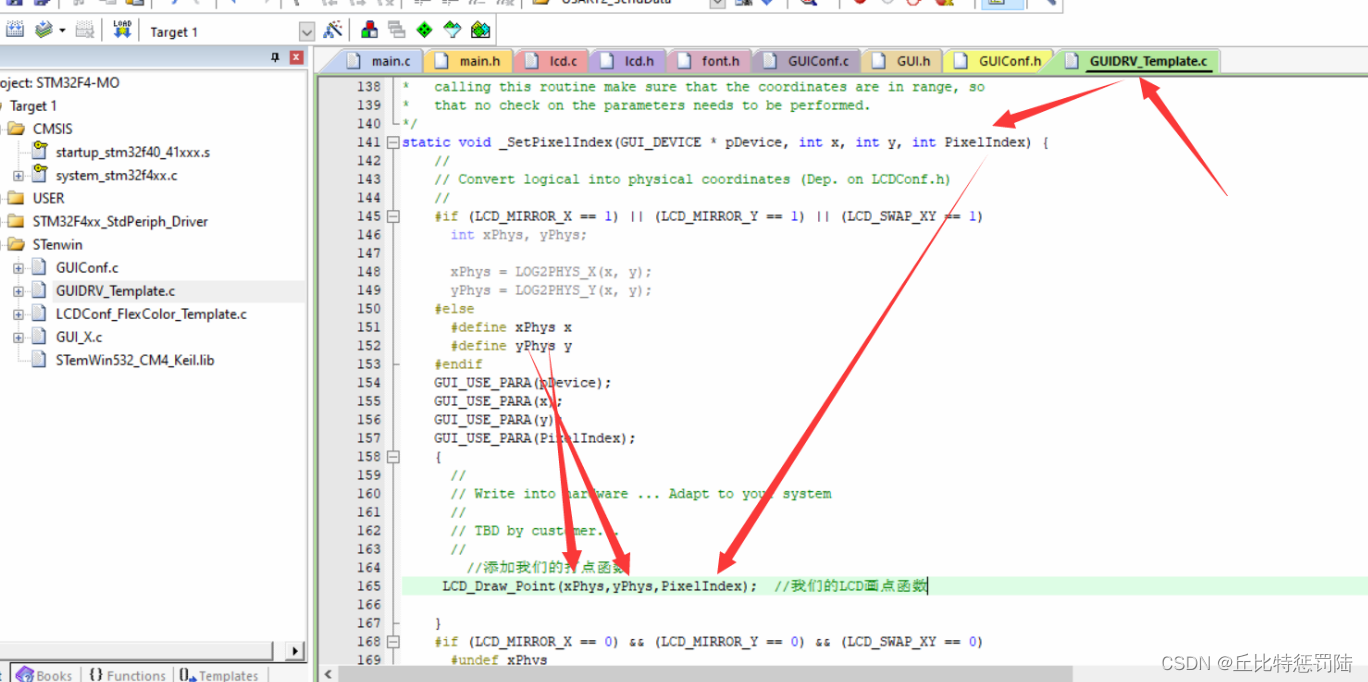Click the LOAD download to flash icon
The image size is (1368, 682).
coord(122,30)
